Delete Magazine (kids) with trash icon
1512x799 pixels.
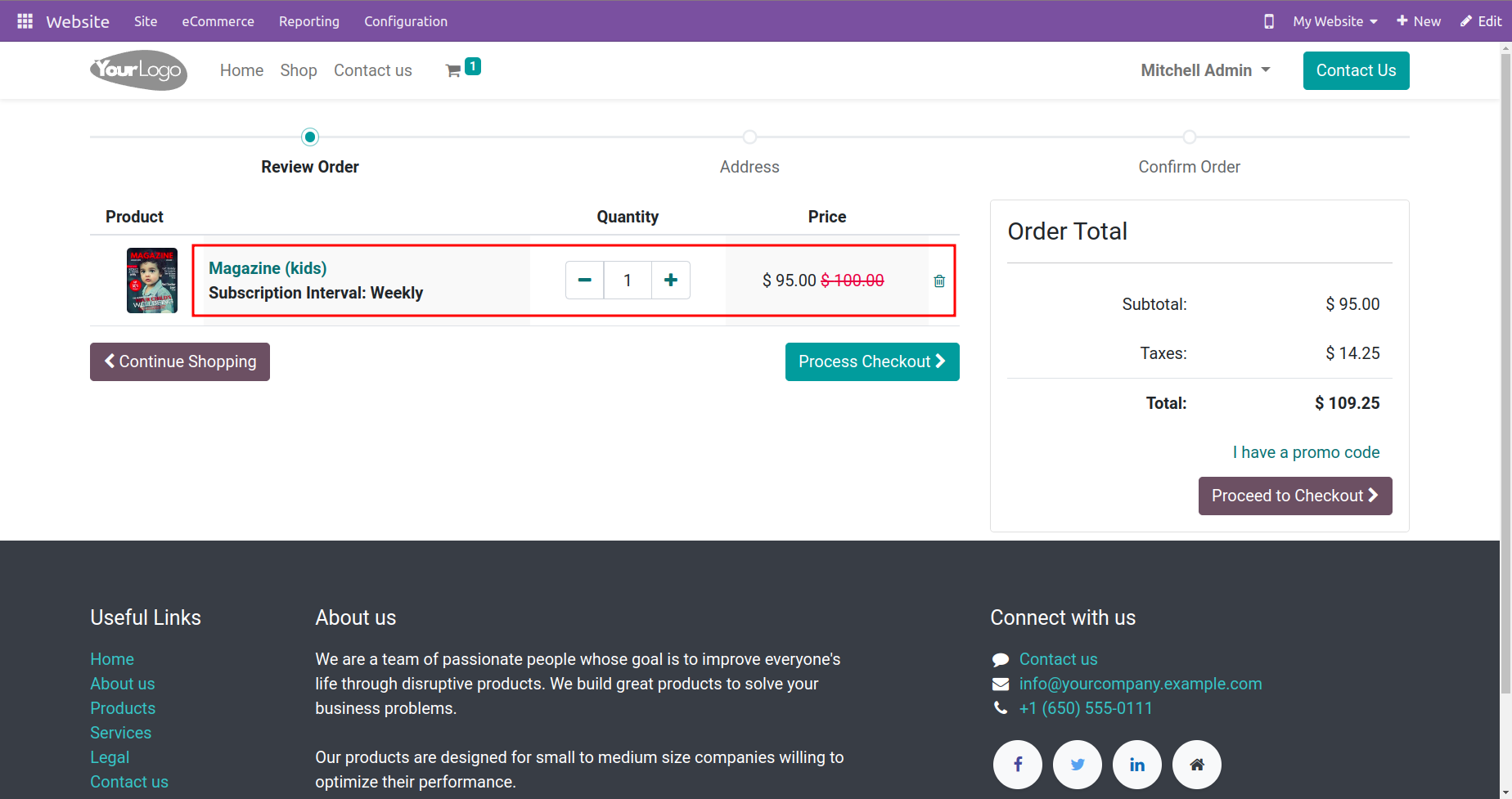939,281
